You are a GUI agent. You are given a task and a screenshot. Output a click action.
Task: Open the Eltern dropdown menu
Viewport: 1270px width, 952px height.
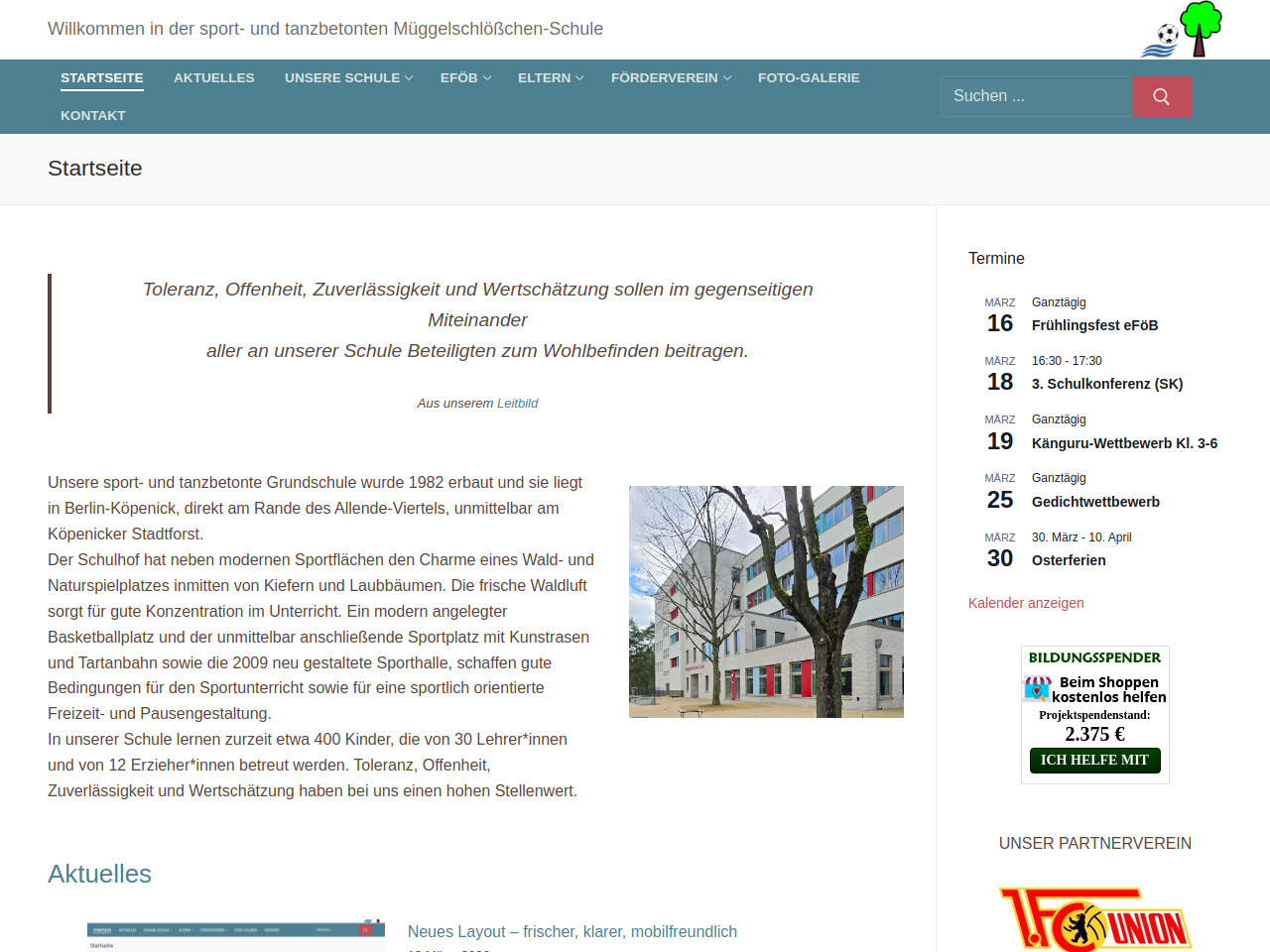[x=551, y=77]
